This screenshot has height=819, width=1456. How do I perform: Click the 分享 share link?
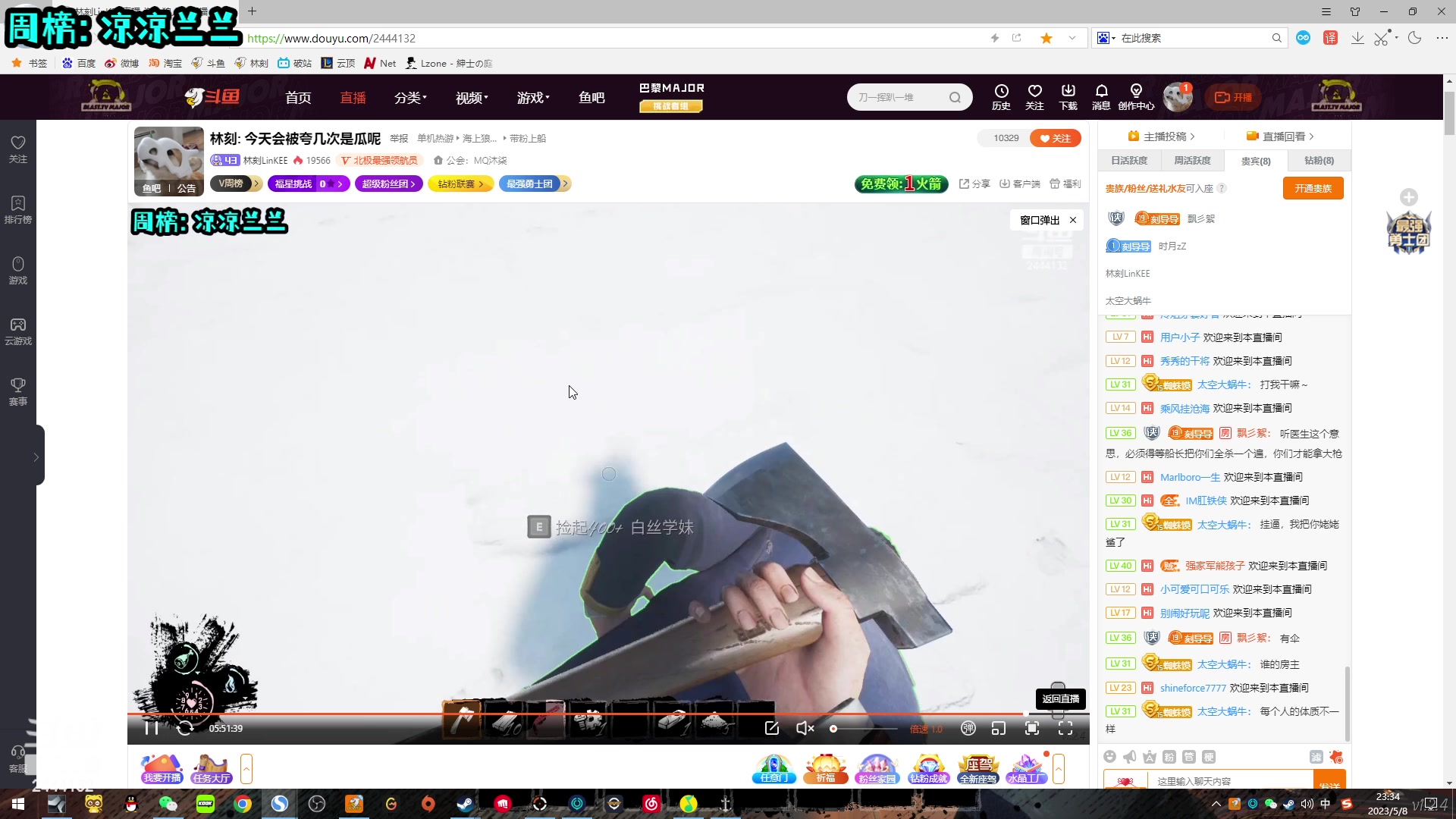coord(975,184)
